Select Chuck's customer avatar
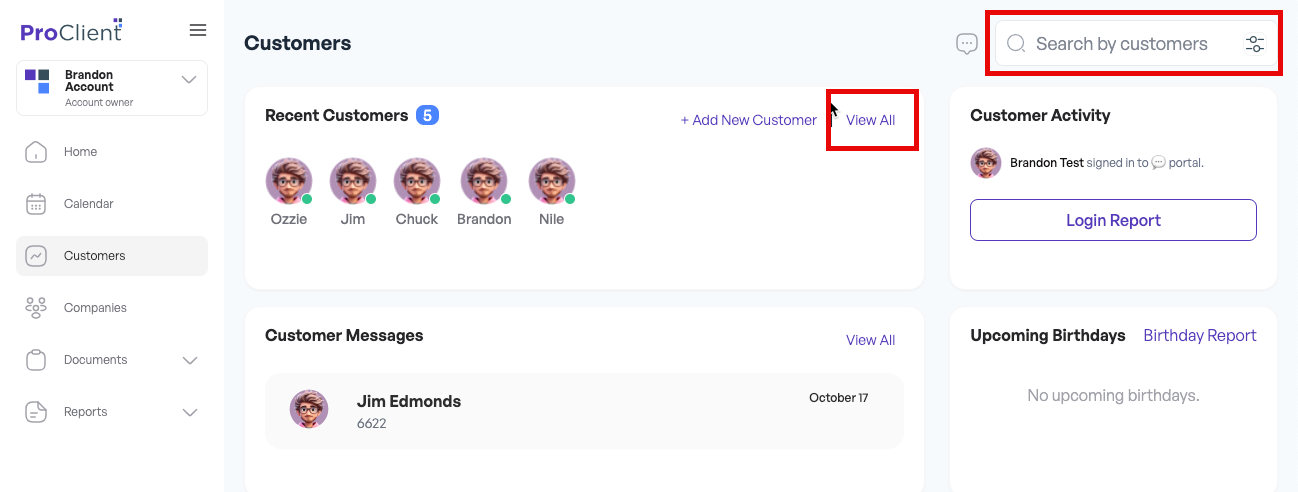This screenshot has height=492, width=1298. 417,182
